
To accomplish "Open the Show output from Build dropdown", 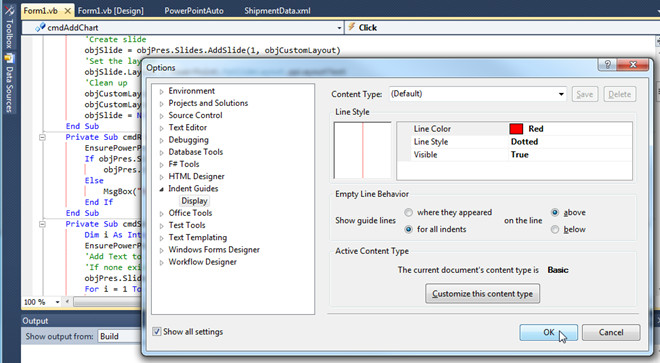I will coord(119,336).
